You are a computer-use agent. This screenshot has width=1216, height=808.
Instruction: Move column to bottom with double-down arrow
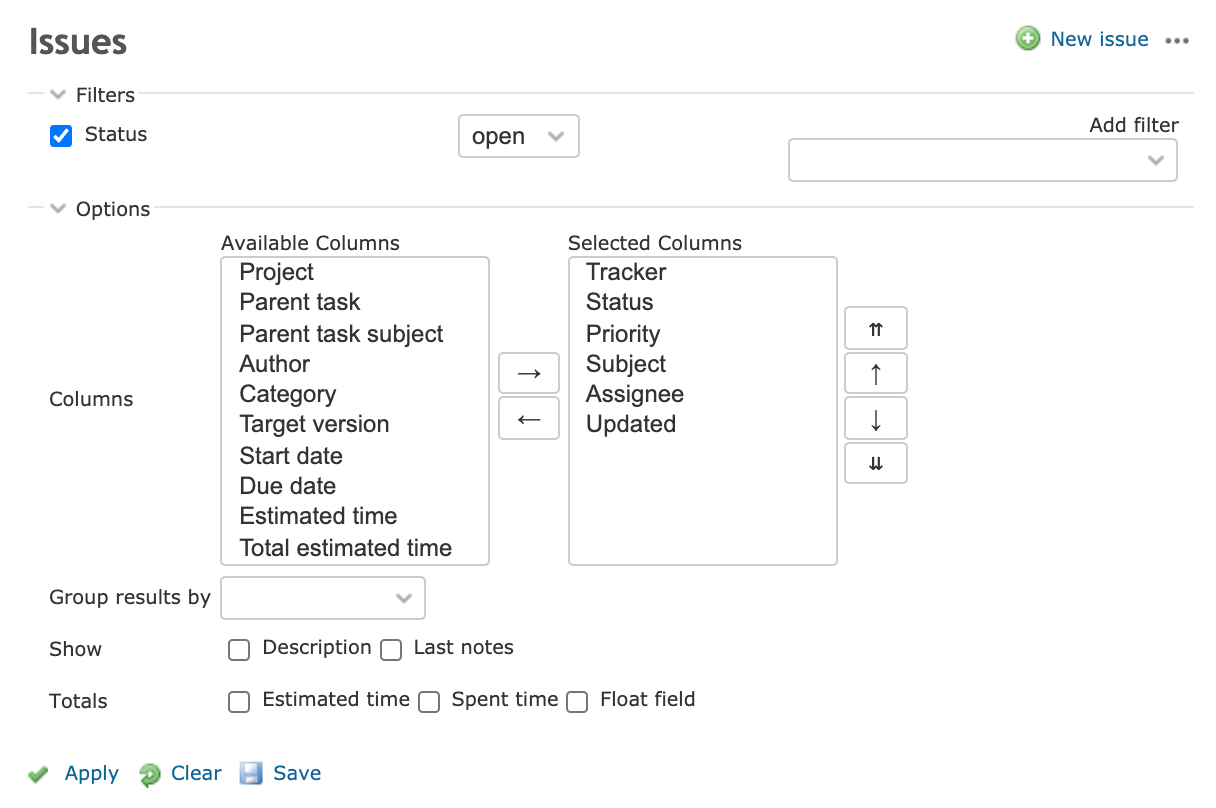(x=876, y=463)
